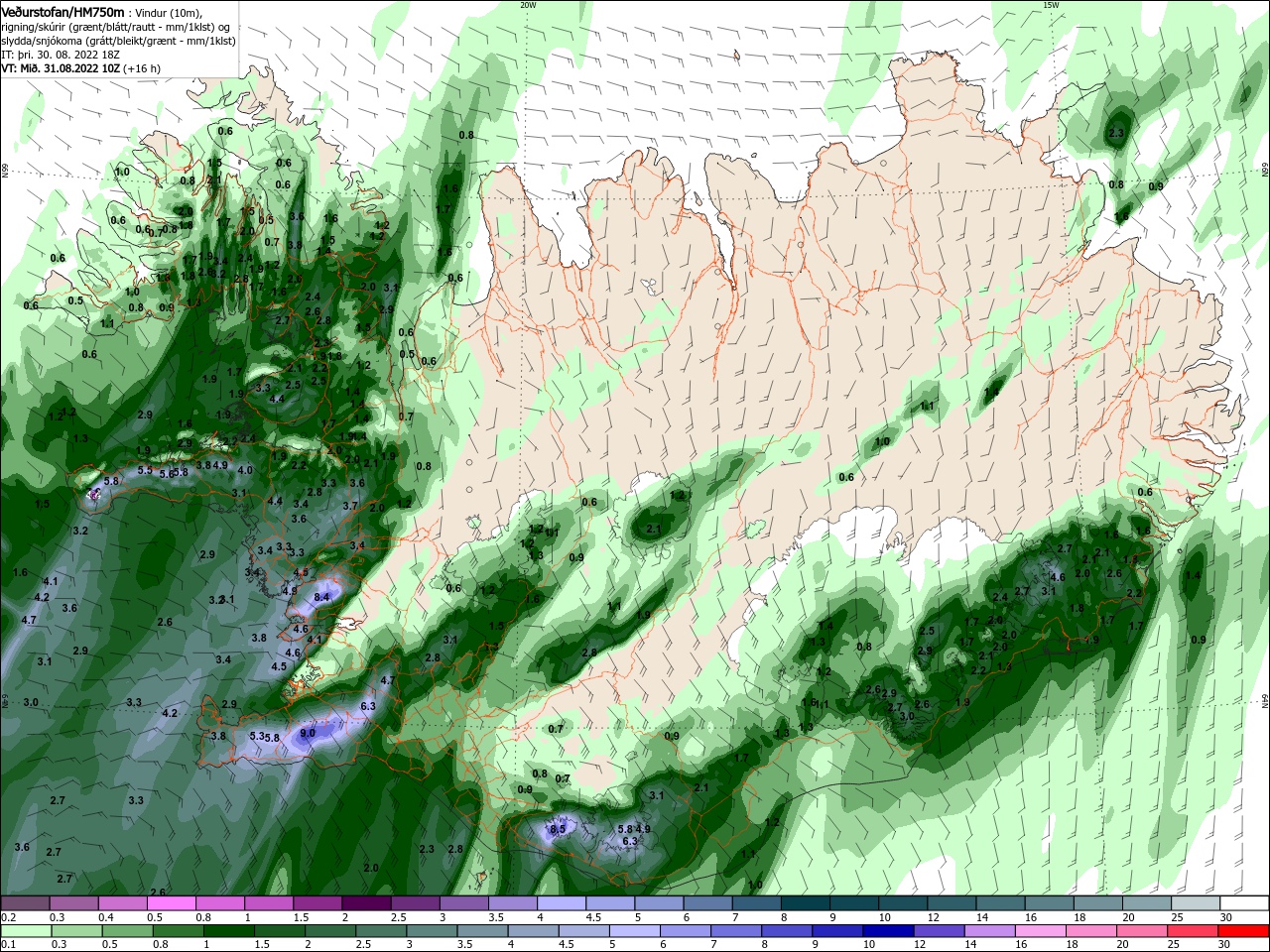Click the purple-blue 12 swatch in the lower legend row

[x=940, y=931]
